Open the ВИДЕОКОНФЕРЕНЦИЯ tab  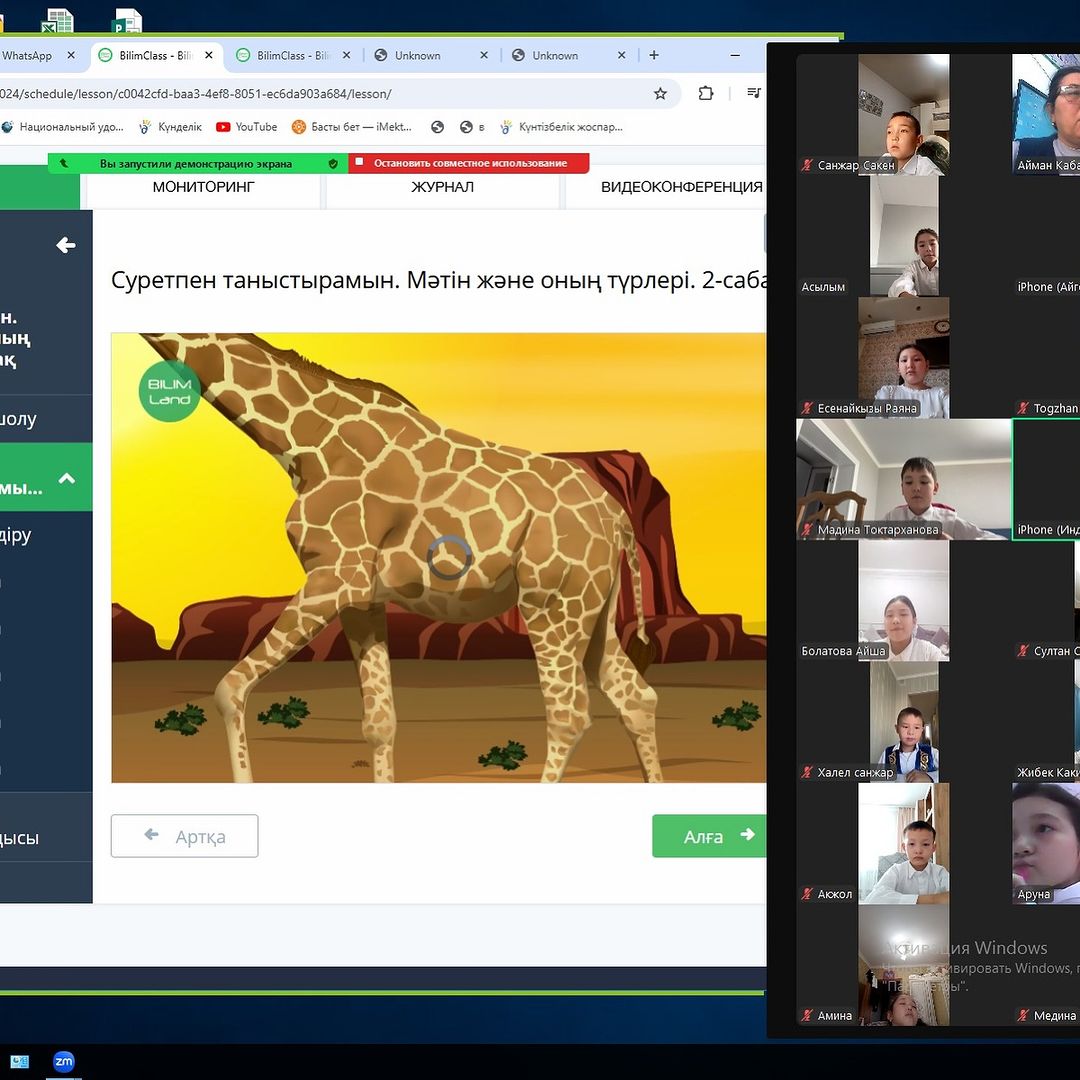[666, 187]
